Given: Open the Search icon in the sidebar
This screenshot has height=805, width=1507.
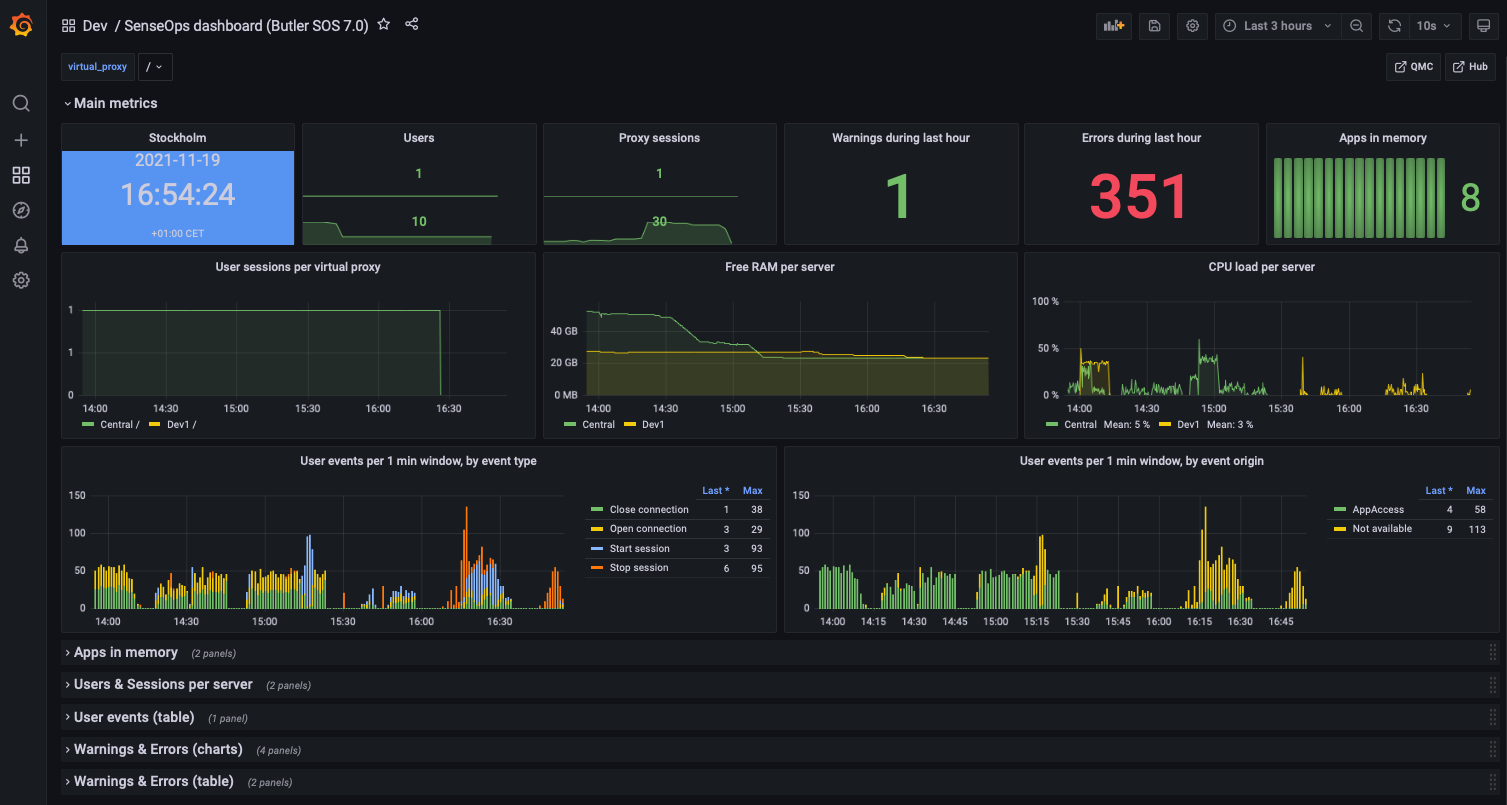Looking at the screenshot, I should pos(20,103).
